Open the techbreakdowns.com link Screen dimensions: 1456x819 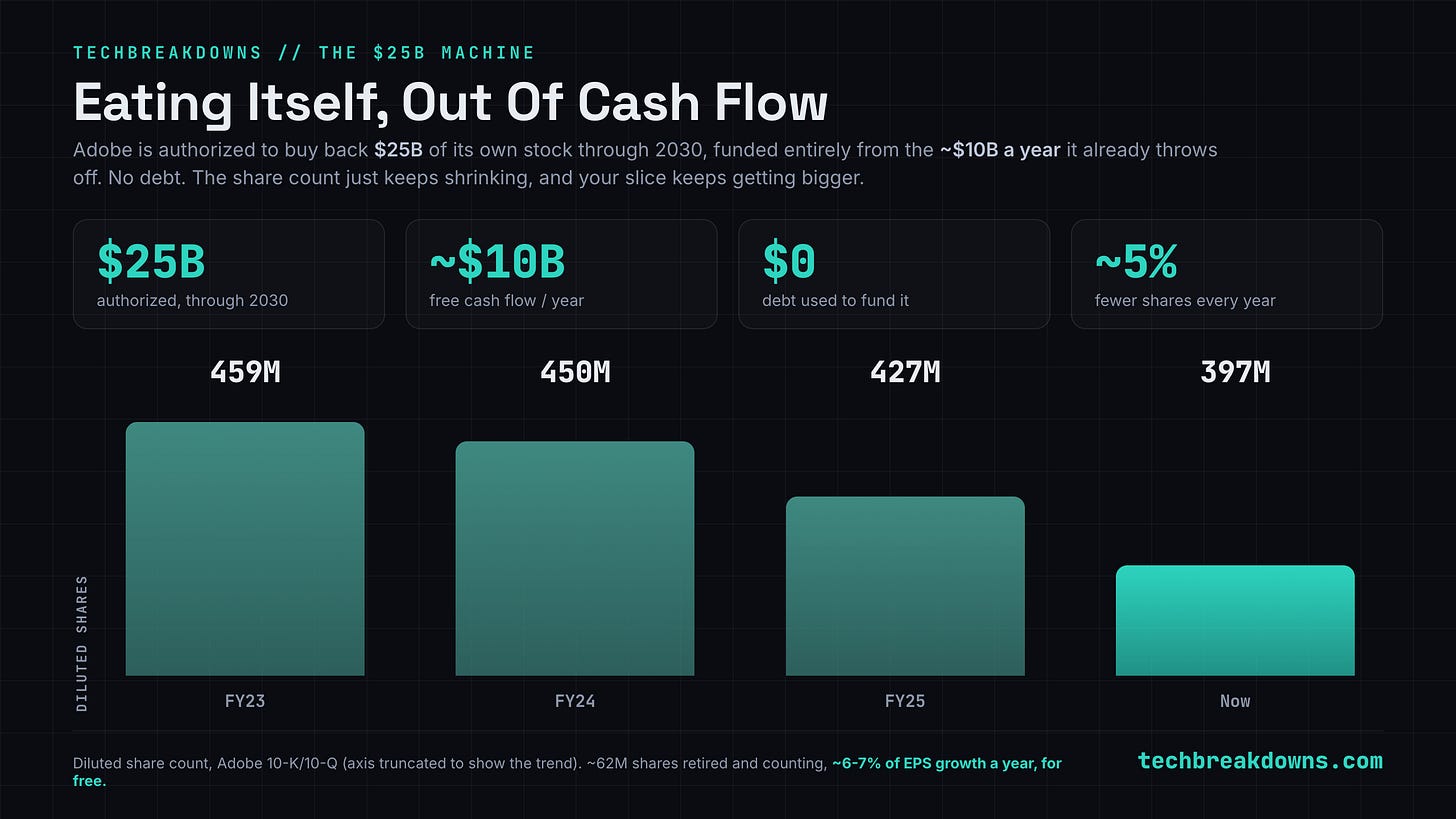(x=1260, y=761)
